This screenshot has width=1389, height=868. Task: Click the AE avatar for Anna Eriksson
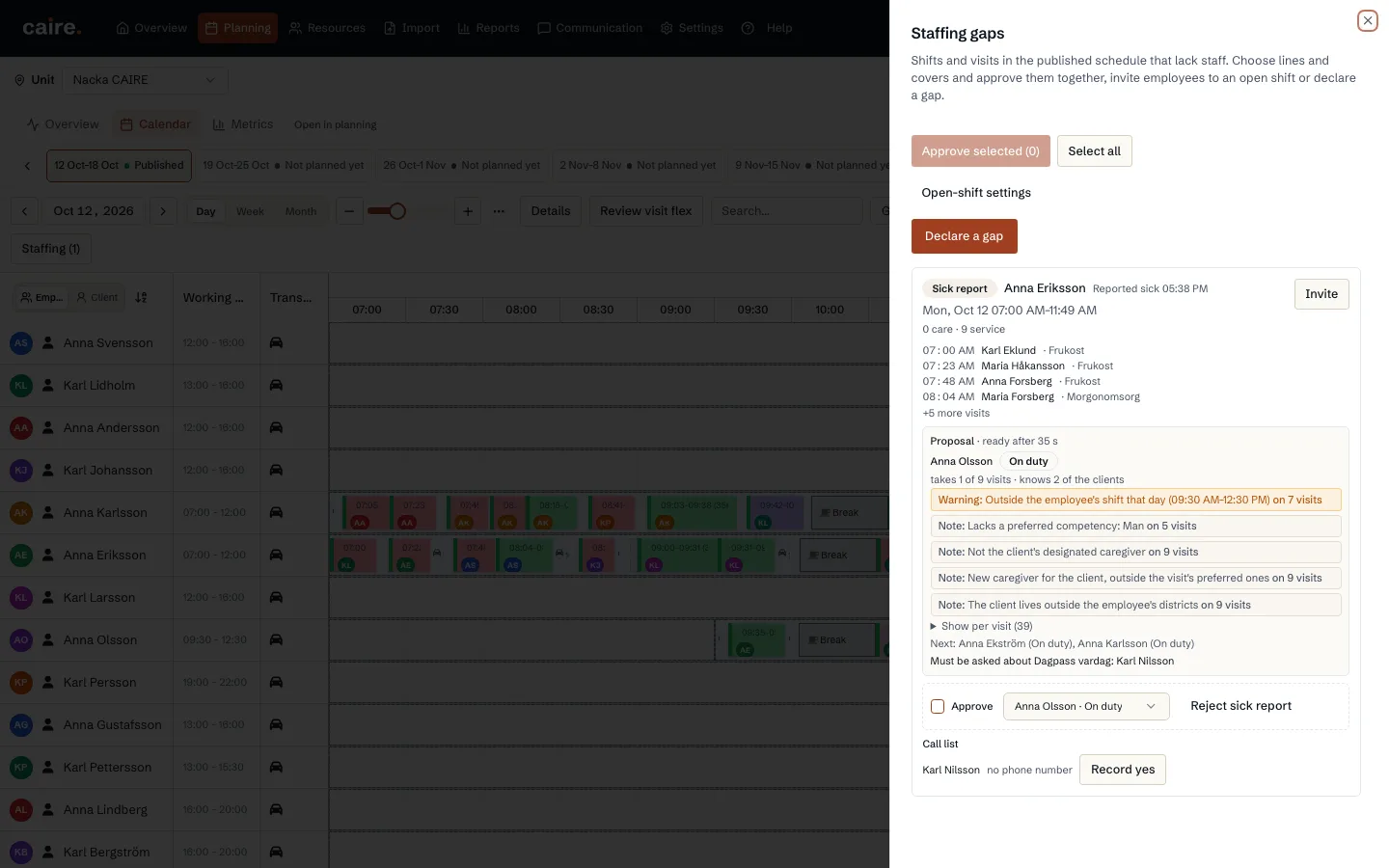tap(21, 555)
